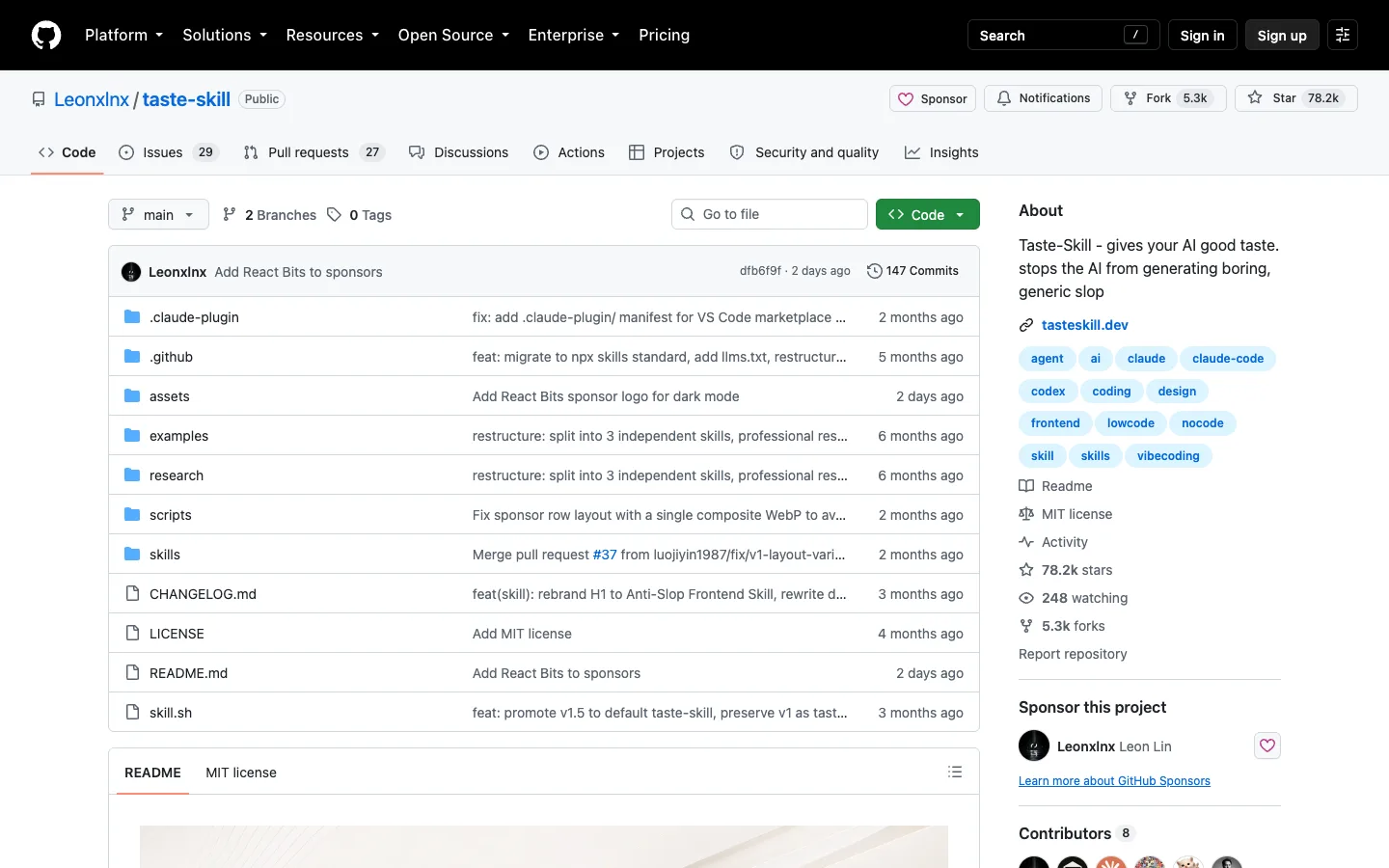Screen dimensions: 1389x868
Task: Click the Sponsor button in the header
Action: point(933,98)
